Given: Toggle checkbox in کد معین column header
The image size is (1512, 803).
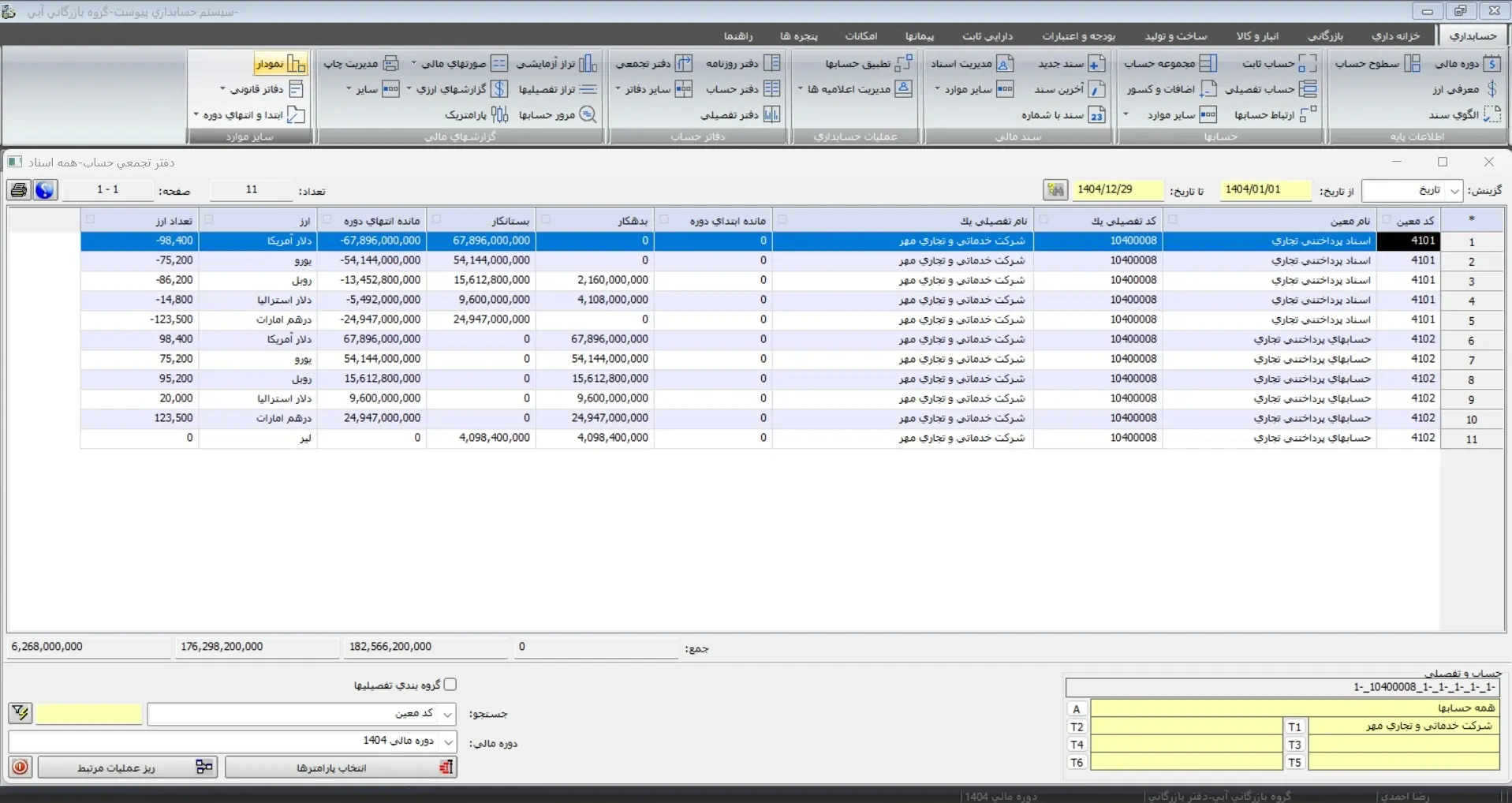Looking at the screenshot, I should (1387, 220).
